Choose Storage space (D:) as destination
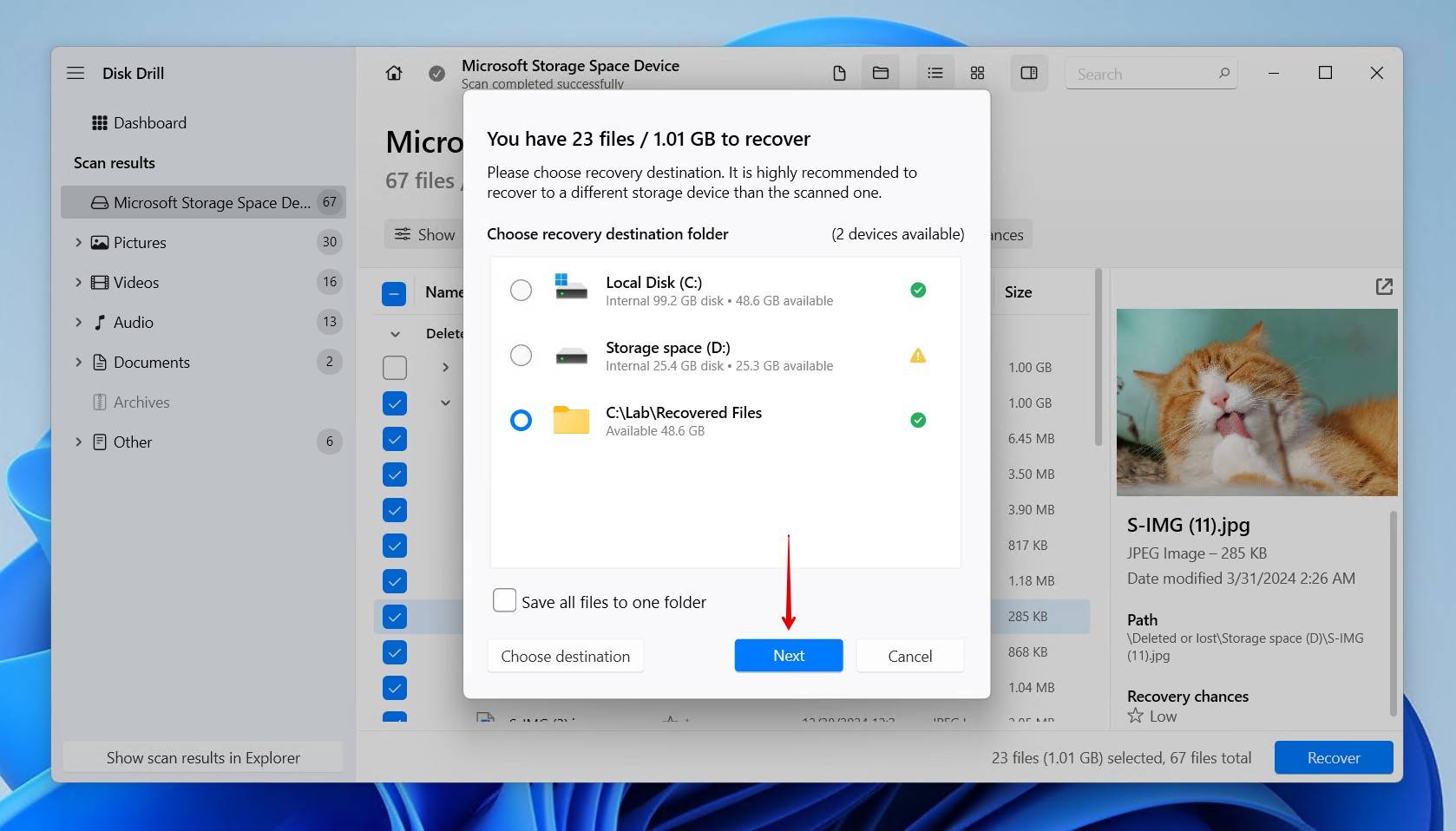 (521, 356)
